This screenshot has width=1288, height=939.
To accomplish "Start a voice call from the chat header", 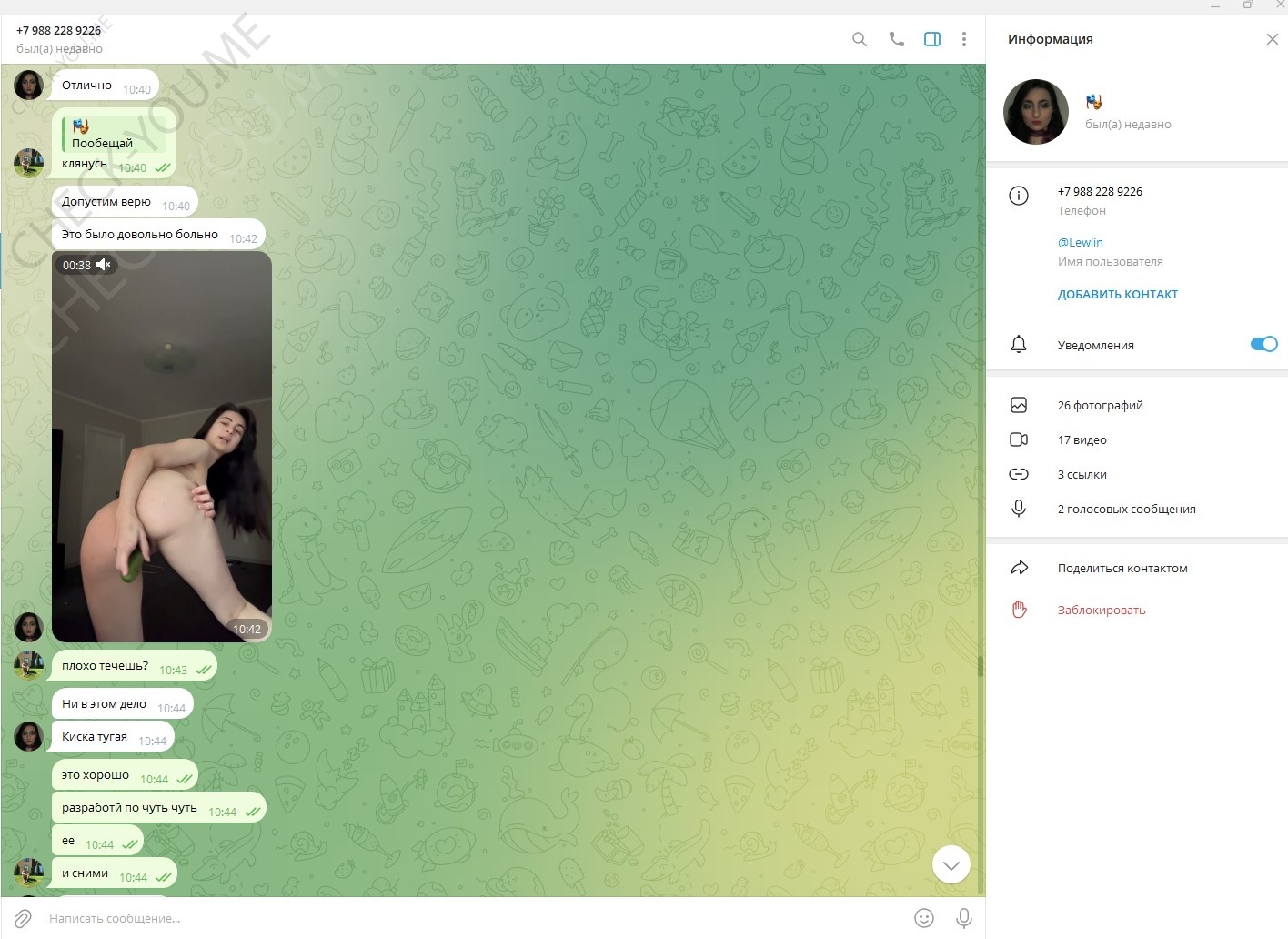I will coord(896,39).
